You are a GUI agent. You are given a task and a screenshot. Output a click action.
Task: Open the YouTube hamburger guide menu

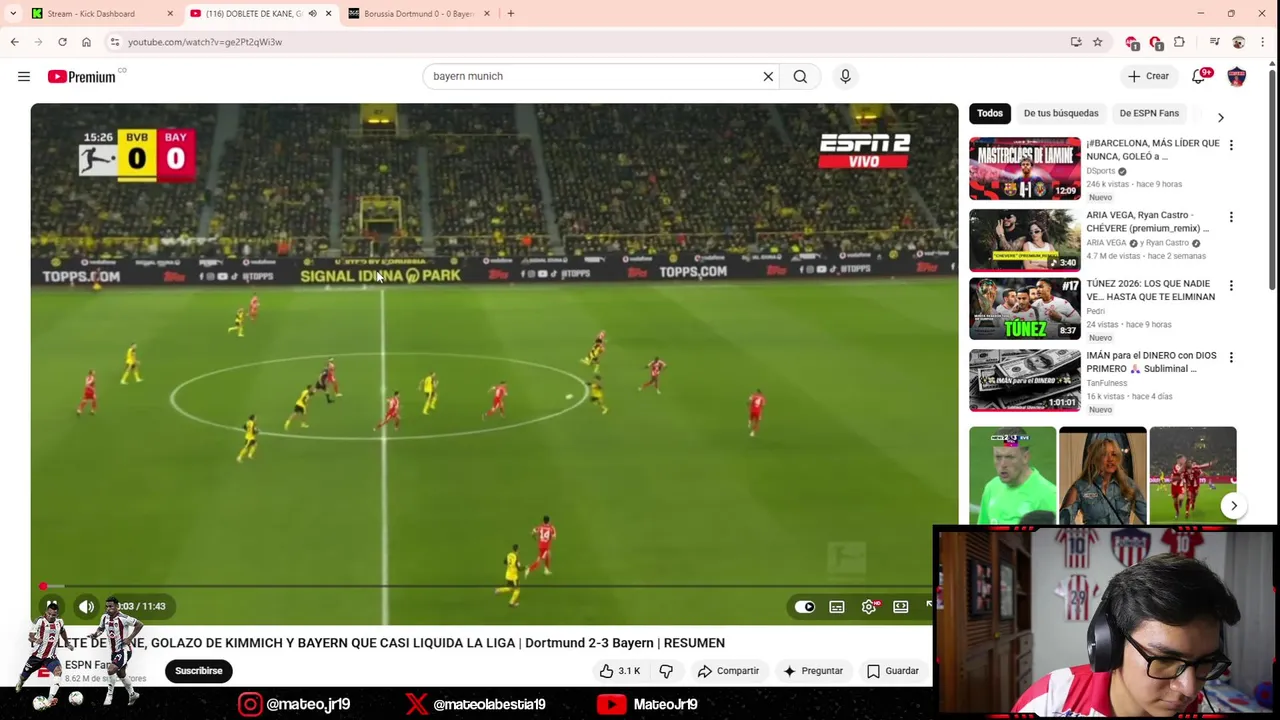pos(24,76)
